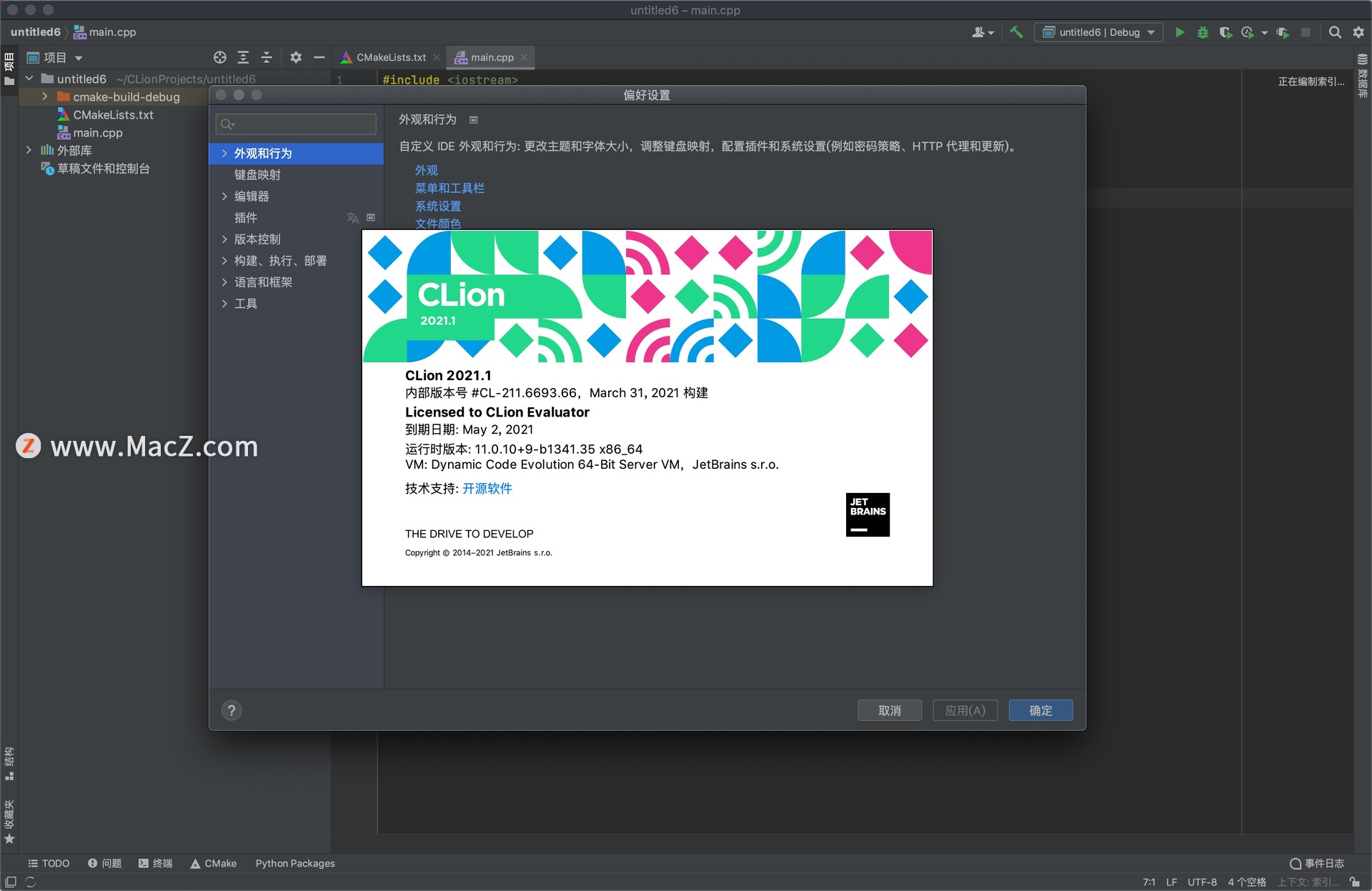Run with coverage using the shield icon
The width and height of the screenshot is (1372, 891).
tap(1226, 32)
